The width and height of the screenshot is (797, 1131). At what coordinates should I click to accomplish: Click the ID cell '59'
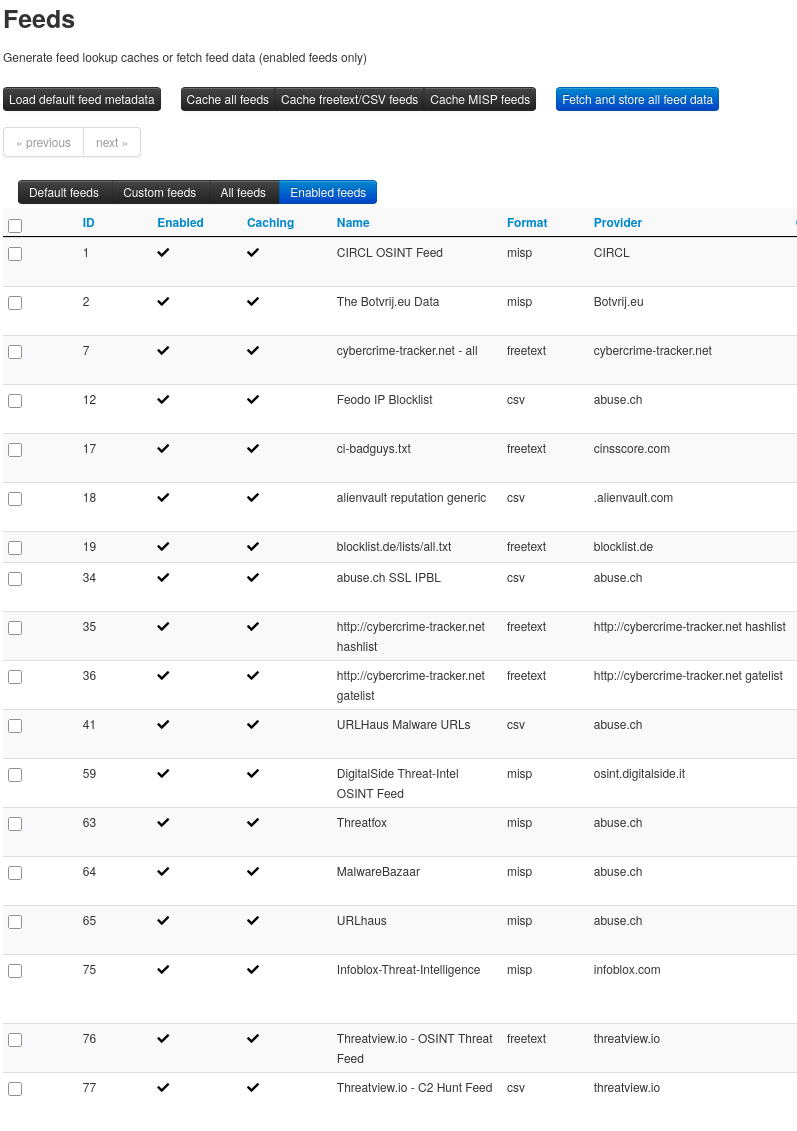pos(89,774)
